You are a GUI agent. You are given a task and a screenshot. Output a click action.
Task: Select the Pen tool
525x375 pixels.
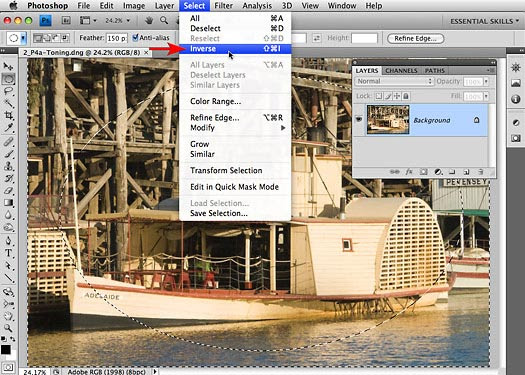(x=8, y=241)
